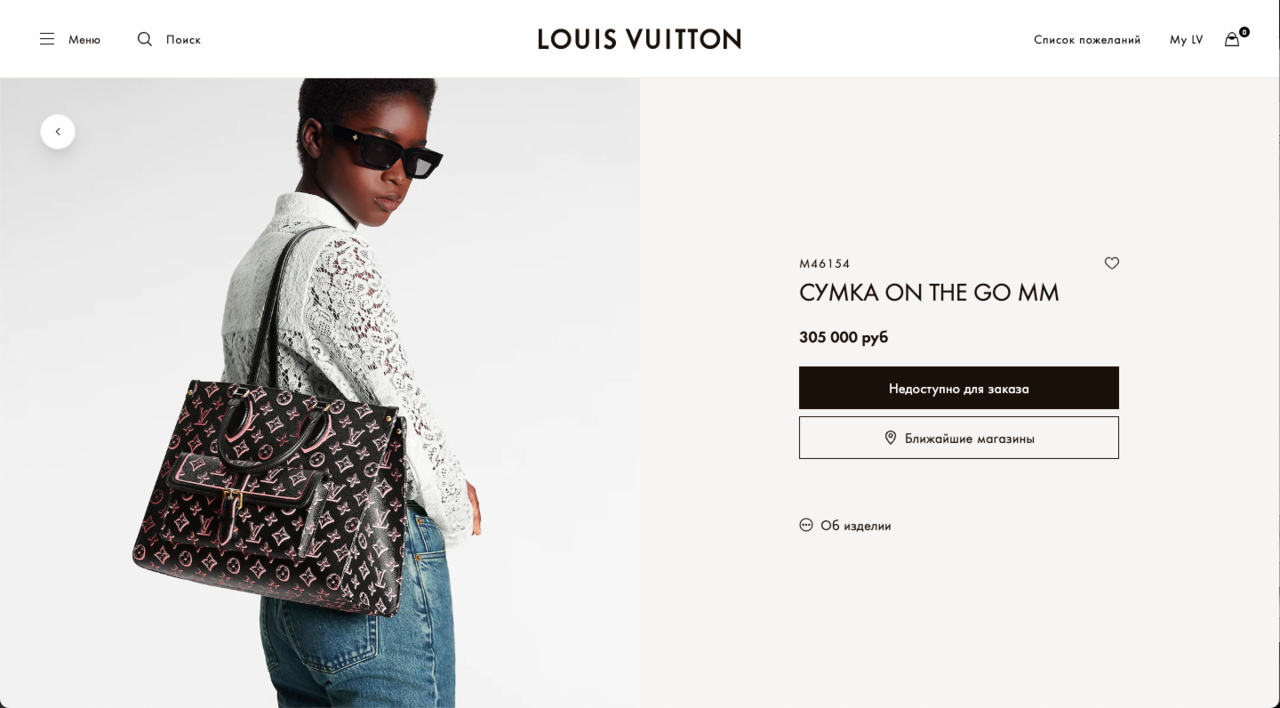The height and width of the screenshot is (708, 1280).
Task: Click product code M46154
Action: point(824,264)
